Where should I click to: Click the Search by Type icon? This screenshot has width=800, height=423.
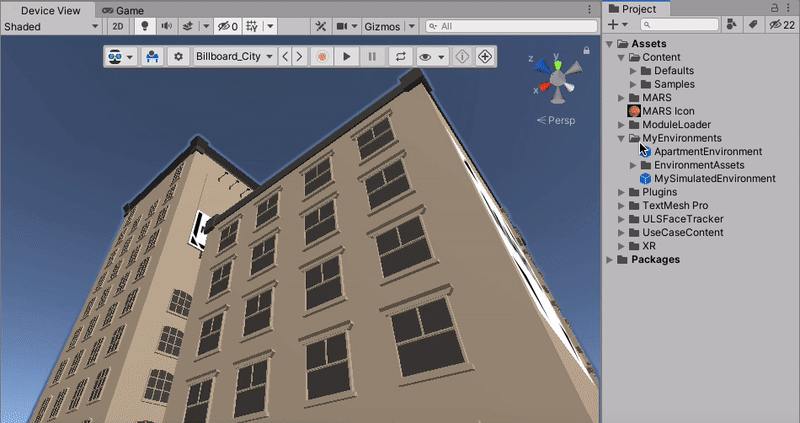(x=731, y=25)
